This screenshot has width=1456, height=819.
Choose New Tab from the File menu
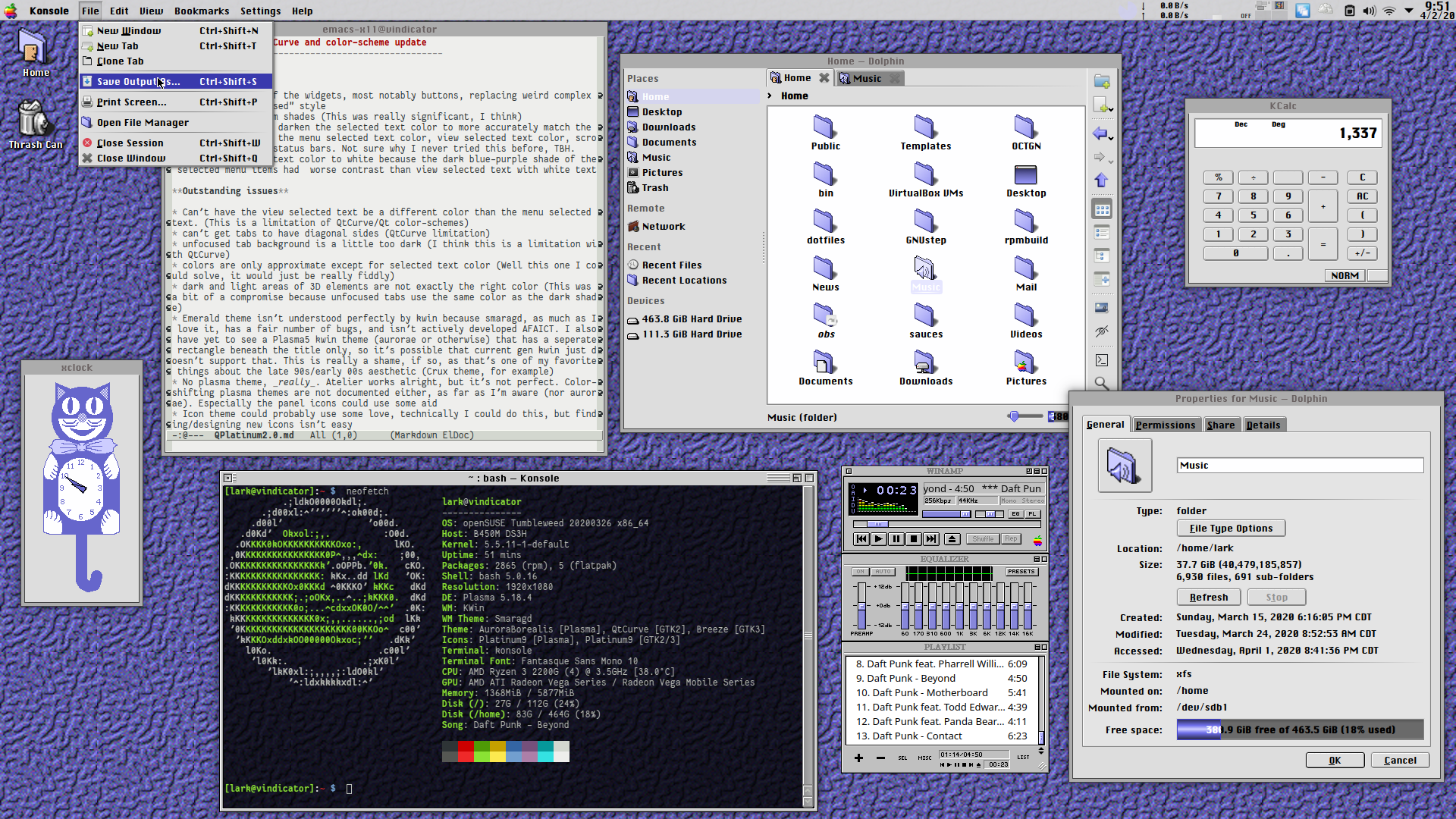tap(175, 46)
